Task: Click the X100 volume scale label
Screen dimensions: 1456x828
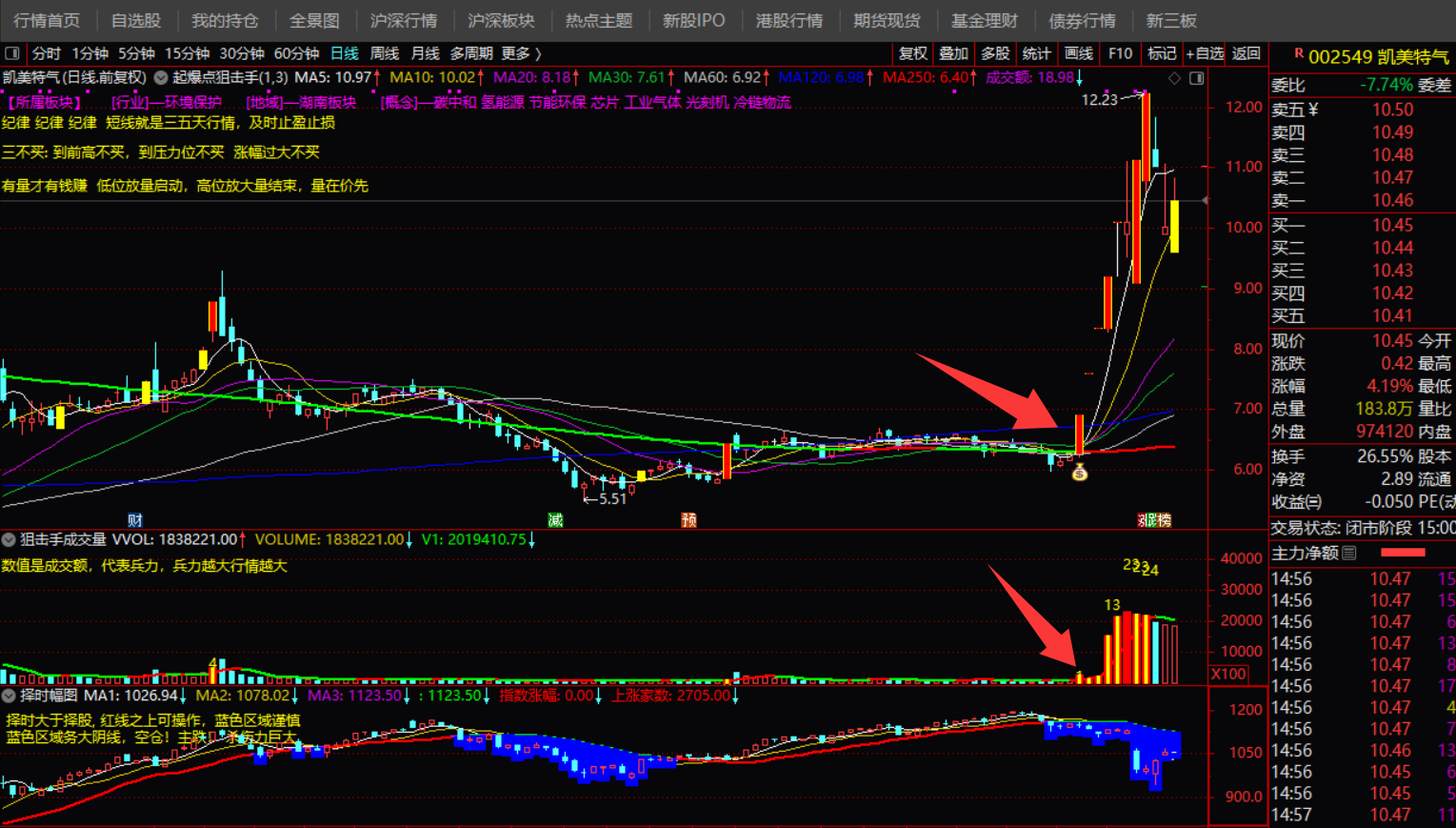Action: [1227, 674]
